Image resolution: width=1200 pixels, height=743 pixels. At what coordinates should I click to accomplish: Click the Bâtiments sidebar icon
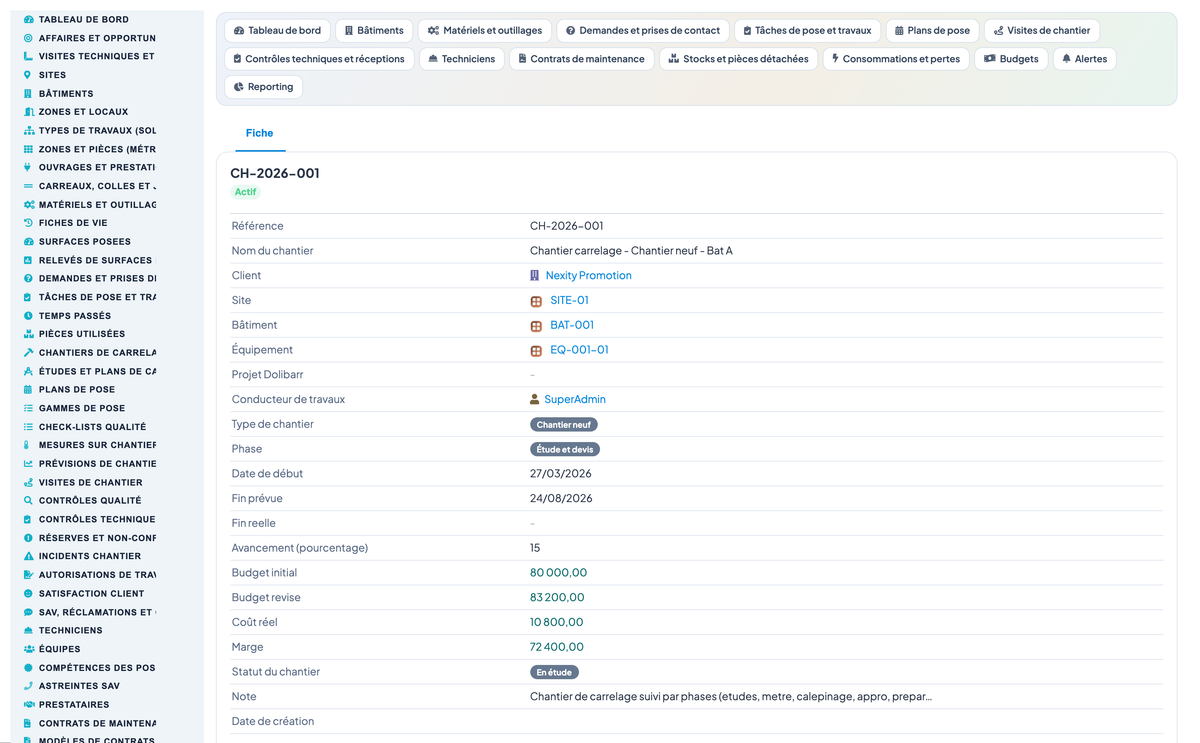click(x=28, y=93)
